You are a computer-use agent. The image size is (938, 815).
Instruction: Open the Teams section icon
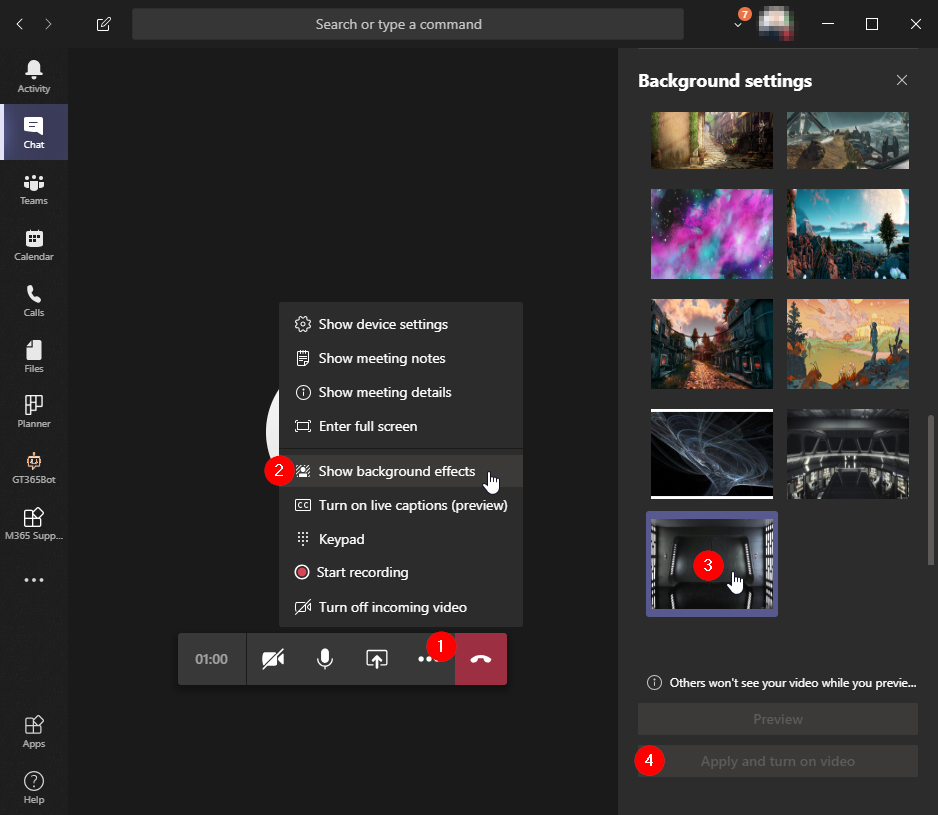point(34,188)
